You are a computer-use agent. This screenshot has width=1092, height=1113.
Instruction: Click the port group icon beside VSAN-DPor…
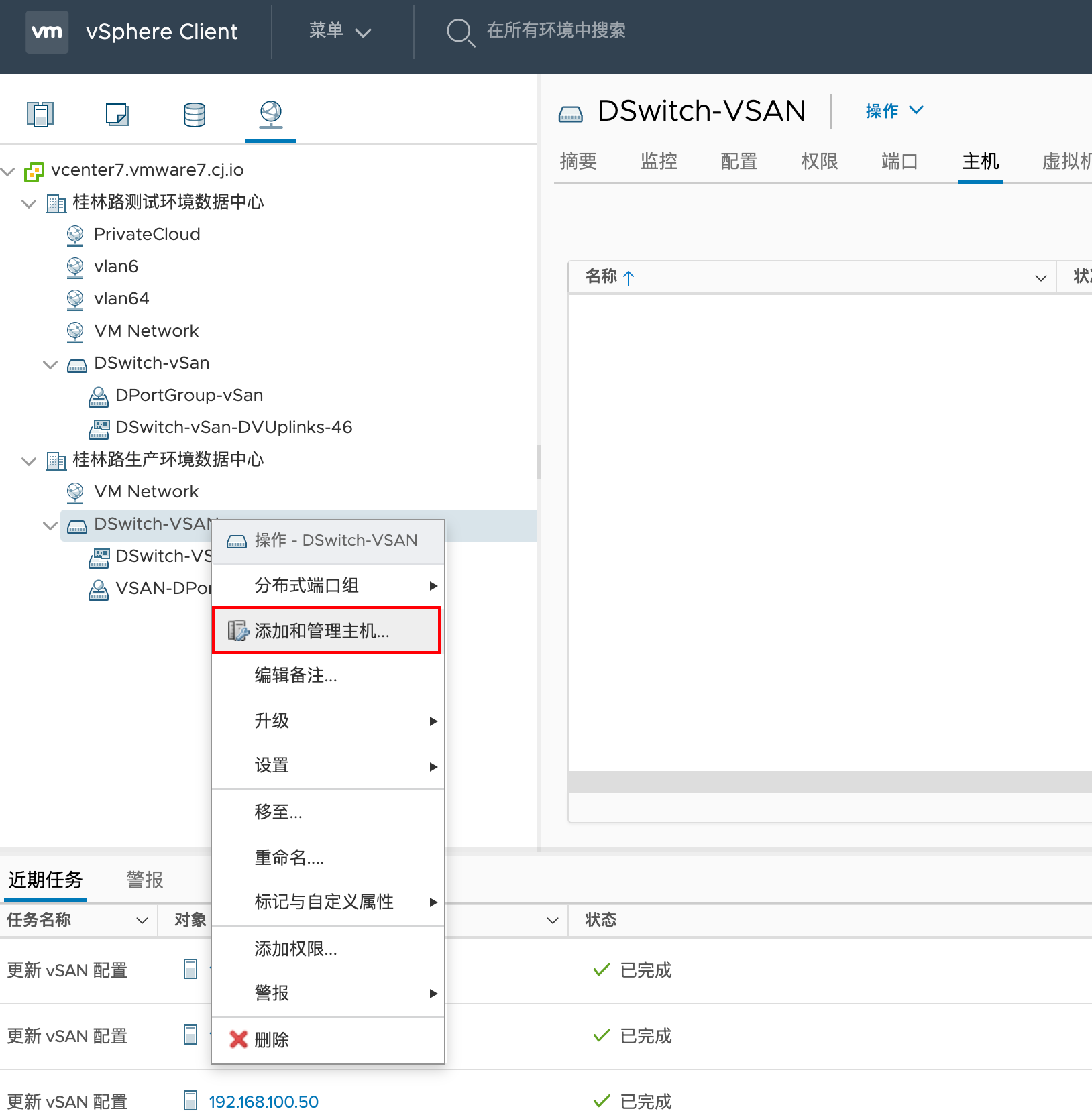tap(99, 589)
